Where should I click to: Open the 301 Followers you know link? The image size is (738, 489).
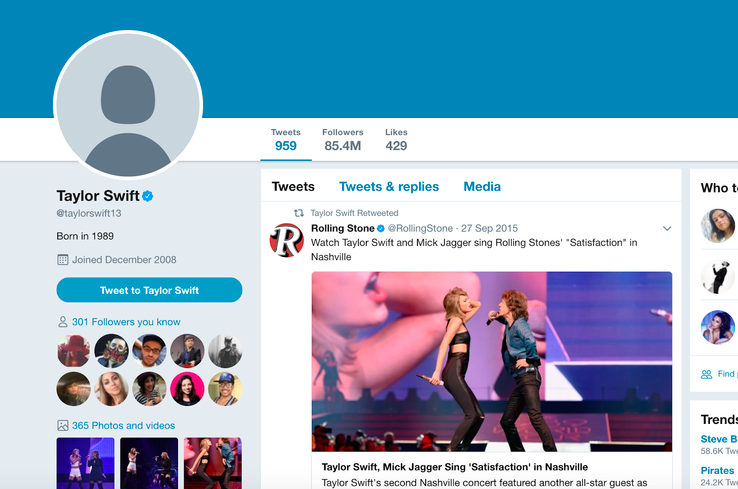pyautogui.click(x=126, y=322)
